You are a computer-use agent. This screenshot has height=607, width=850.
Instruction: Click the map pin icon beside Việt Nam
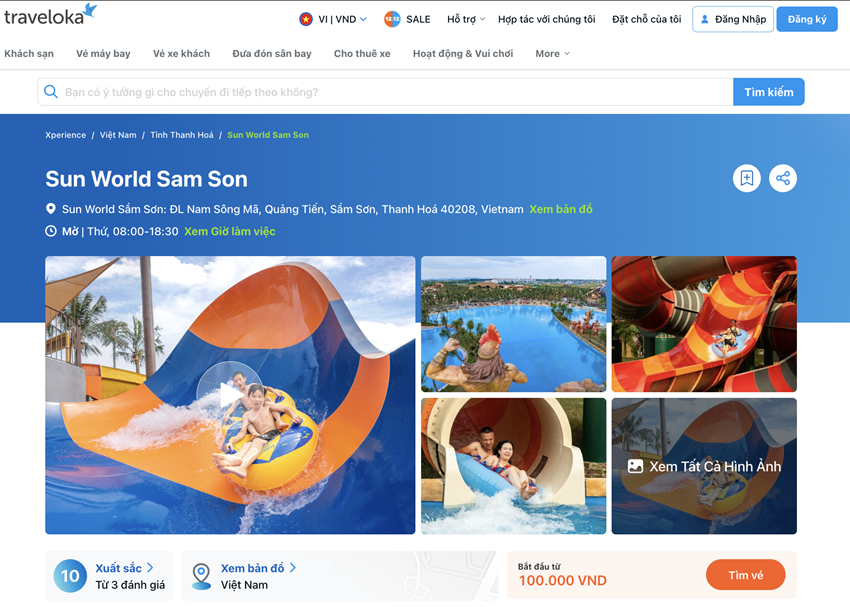click(x=202, y=576)
